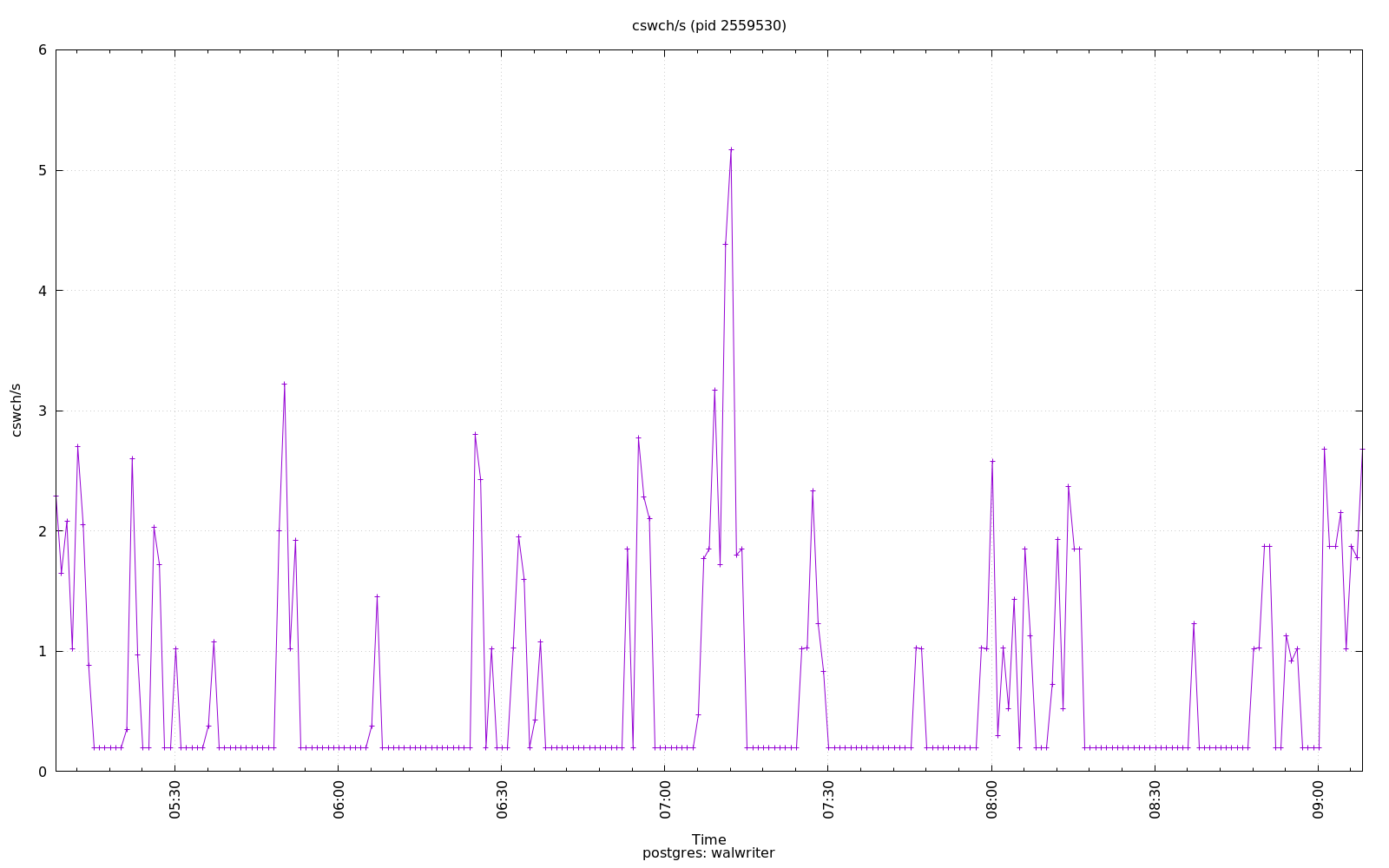The height and width of the screenshot is (868, 1389).
Task: Click the vertical 'cswch/s' y-axis label
Action: coord(16,410)
